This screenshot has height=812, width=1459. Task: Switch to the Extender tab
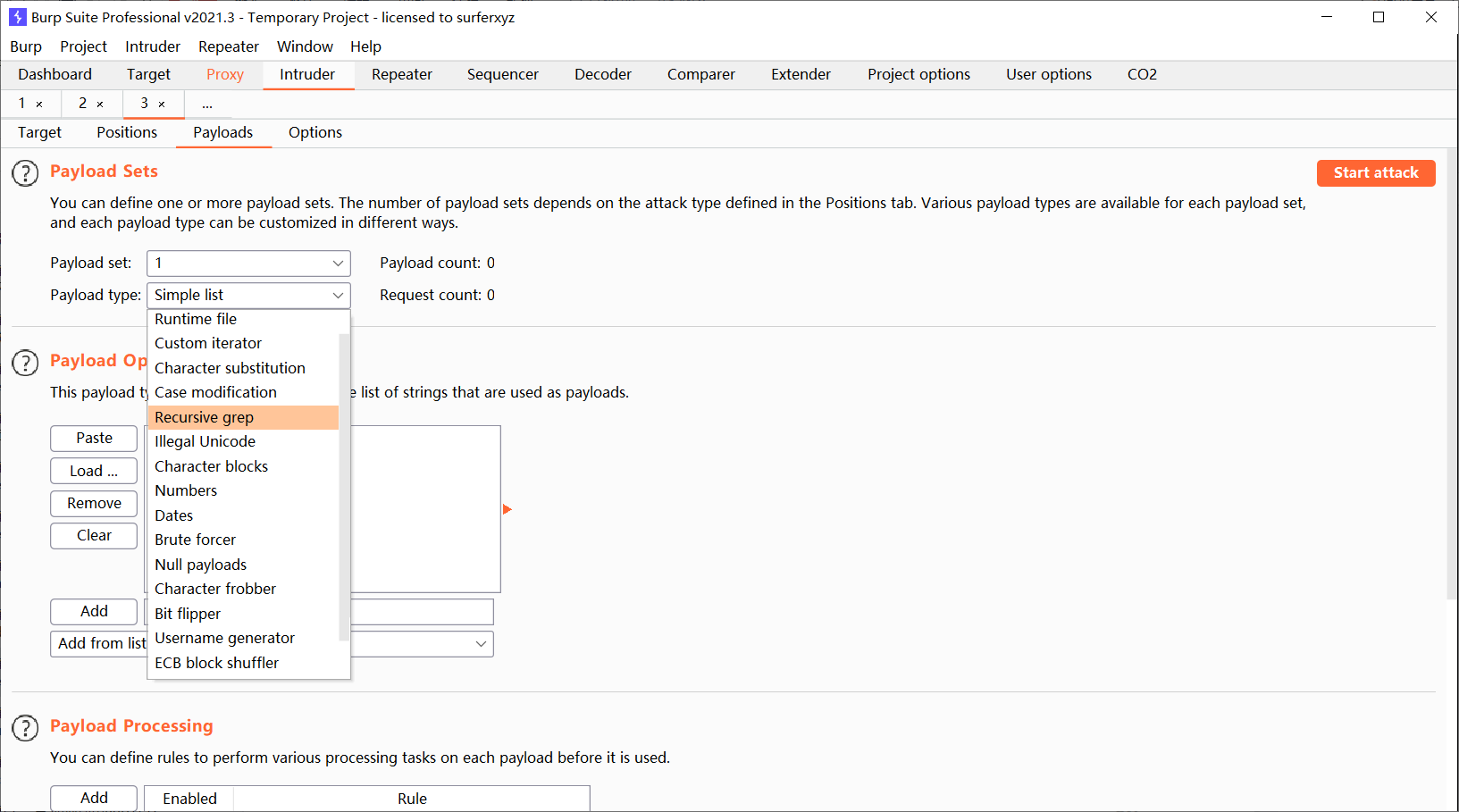(801, 75)
